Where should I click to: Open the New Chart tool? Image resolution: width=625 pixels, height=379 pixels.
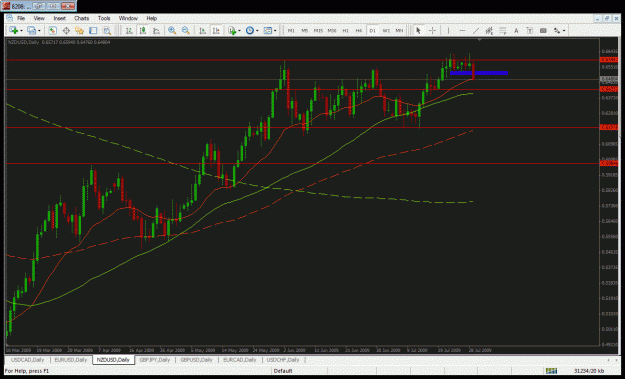point(14,31)
